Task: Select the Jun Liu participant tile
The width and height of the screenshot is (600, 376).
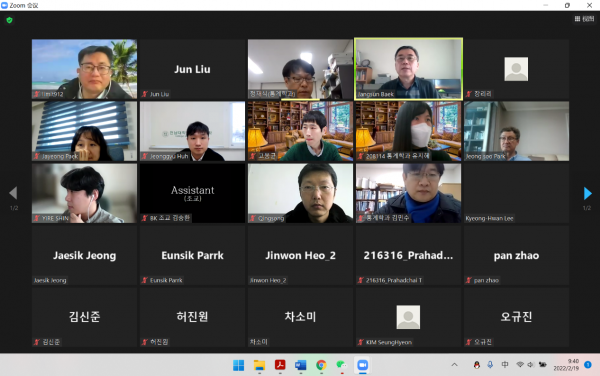Action: (192, 69)
